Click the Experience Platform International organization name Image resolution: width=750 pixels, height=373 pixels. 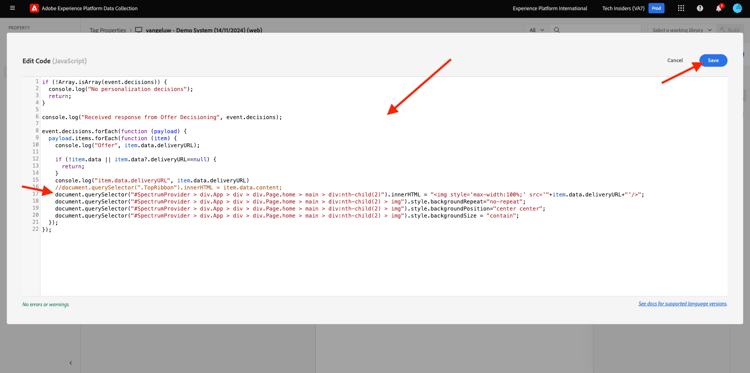[550, 8]
